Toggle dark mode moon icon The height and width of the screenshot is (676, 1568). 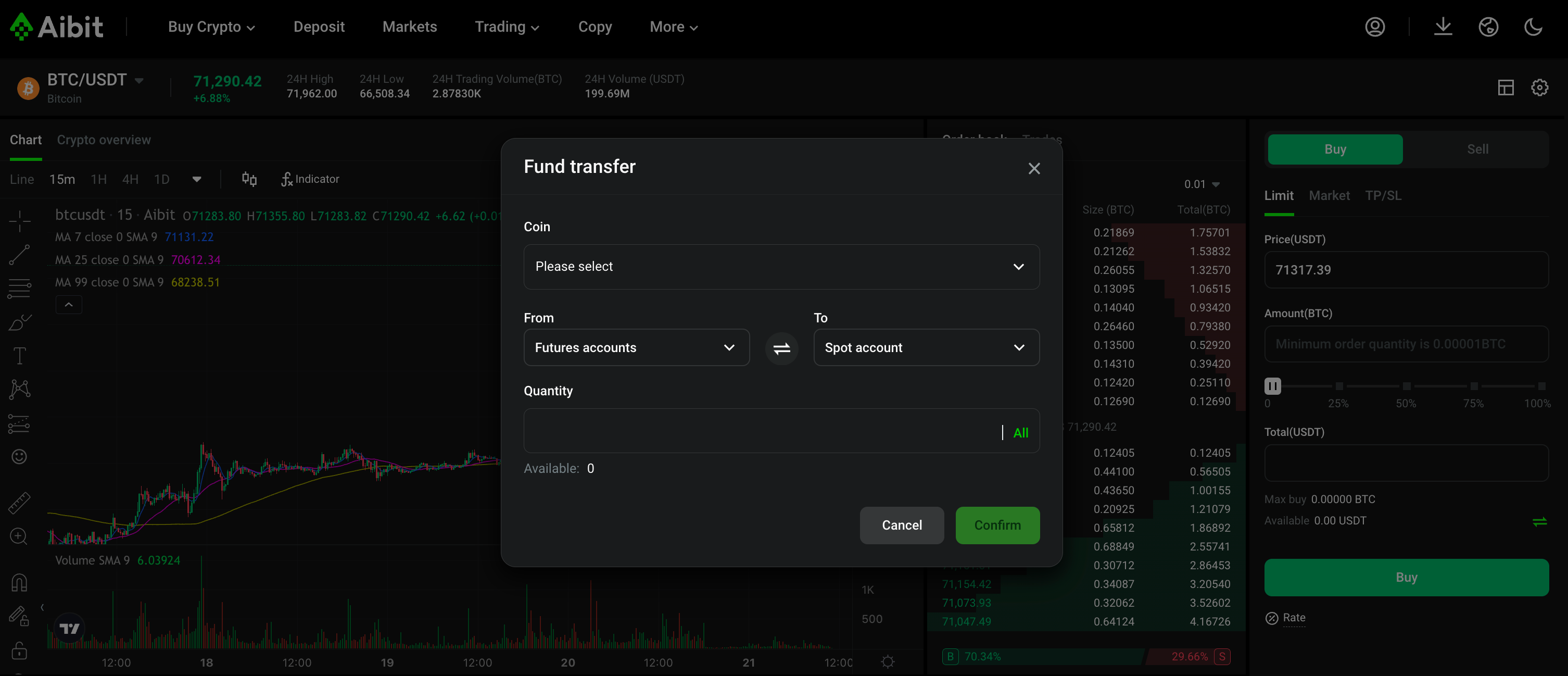coord(1533,27)
